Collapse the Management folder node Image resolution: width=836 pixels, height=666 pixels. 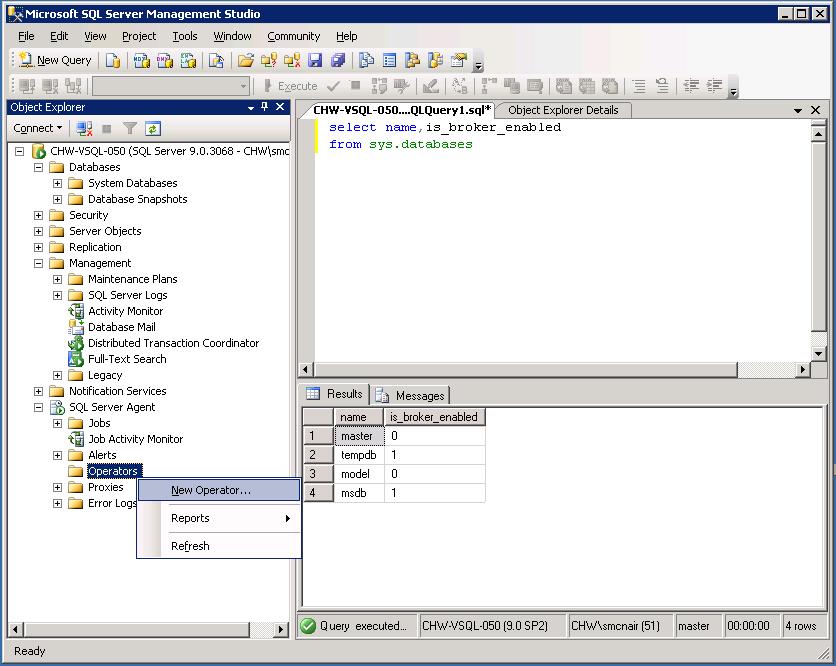pyautogui.click(x=38, y=263)
